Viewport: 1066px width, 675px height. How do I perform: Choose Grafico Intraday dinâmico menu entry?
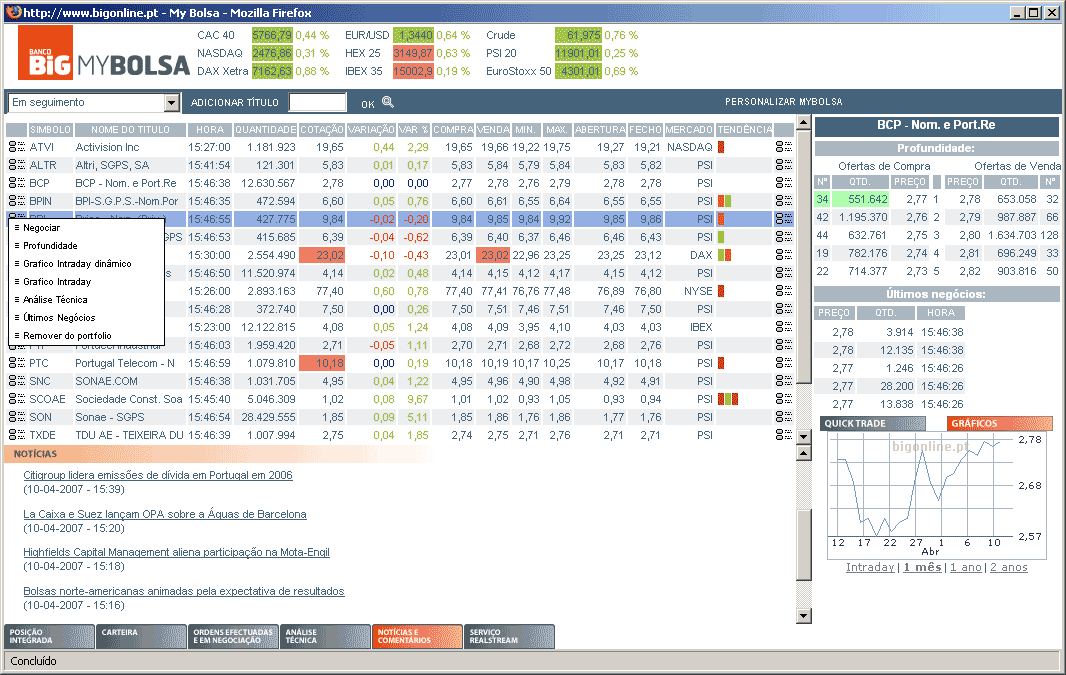point(77,264)
